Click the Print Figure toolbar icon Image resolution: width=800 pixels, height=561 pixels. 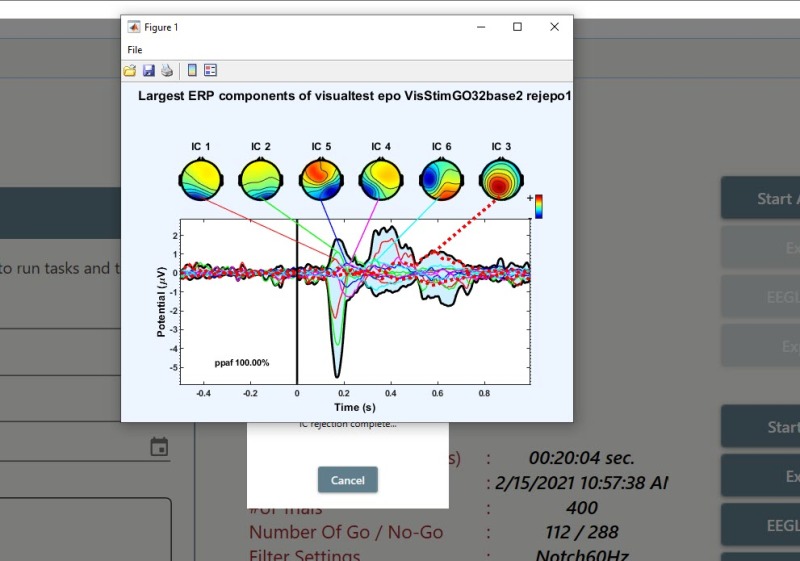click(167, 71)
